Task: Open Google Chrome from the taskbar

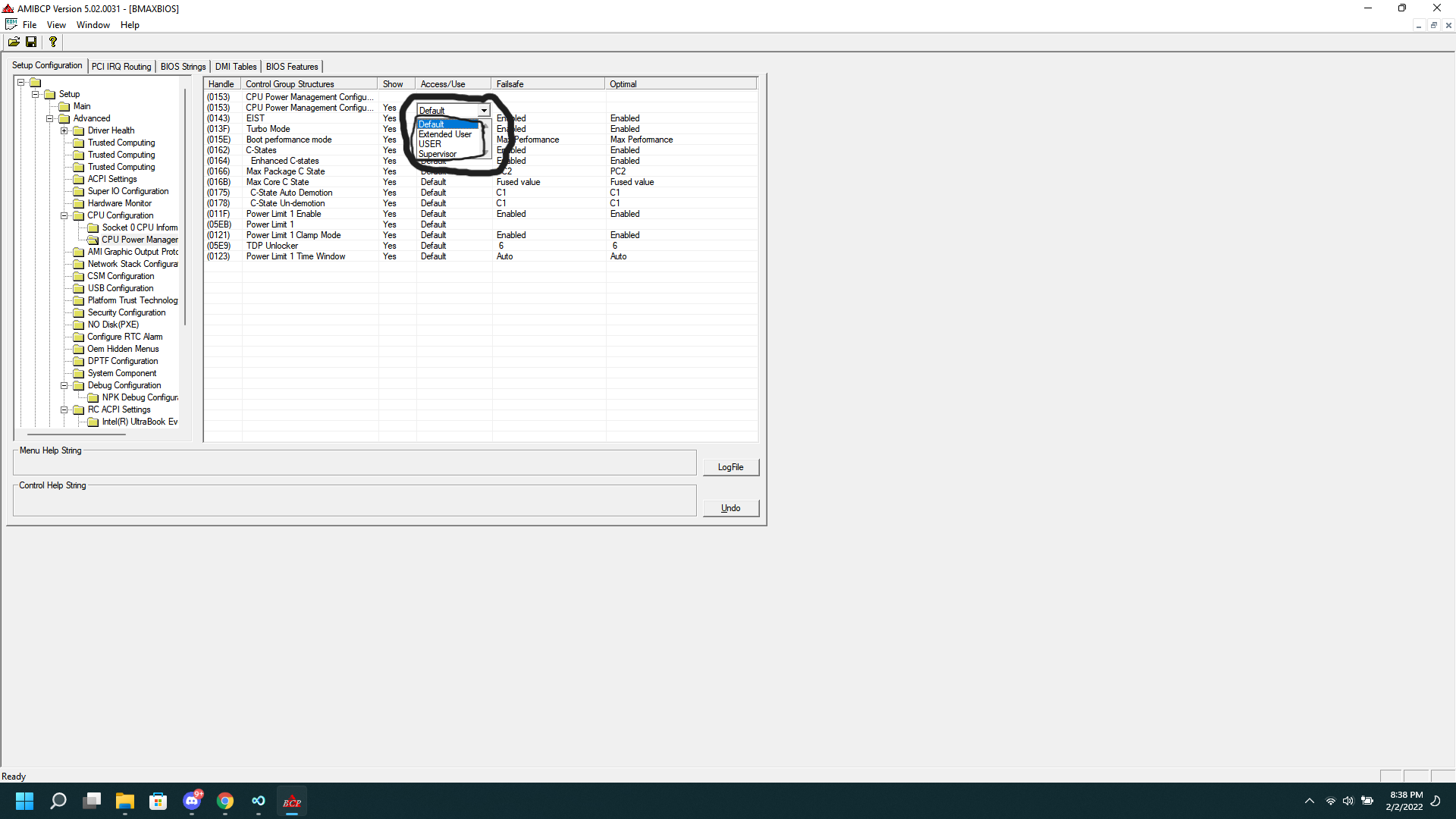Action: point(225,801)
